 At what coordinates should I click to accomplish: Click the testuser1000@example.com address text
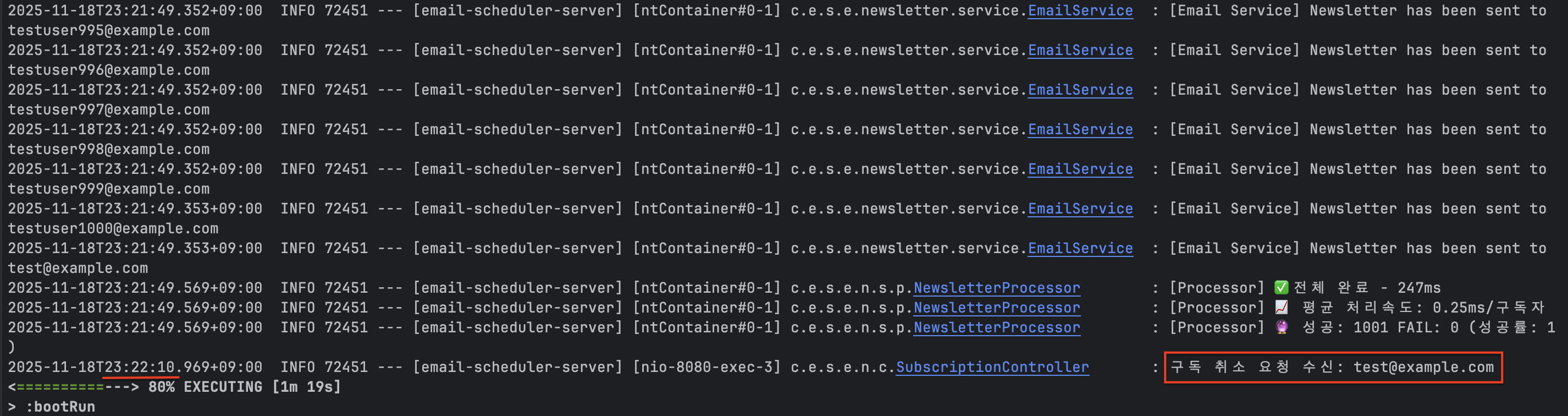(x=113, y=228)
